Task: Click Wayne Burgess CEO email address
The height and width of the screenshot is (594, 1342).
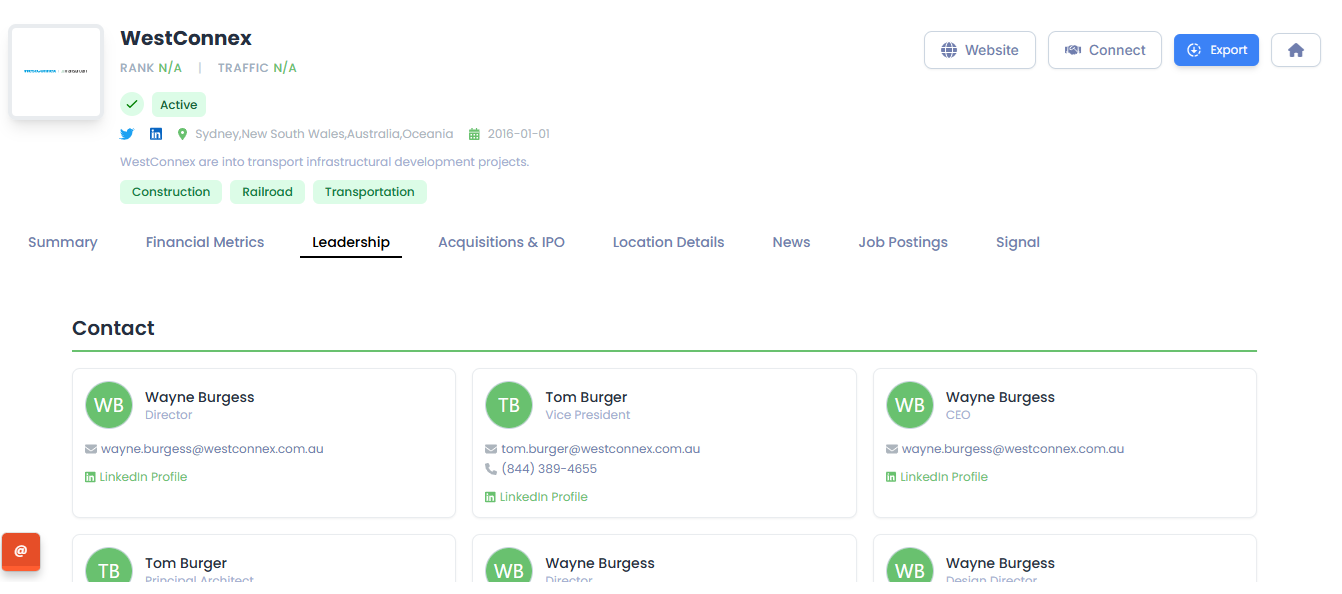Action: [1013, 449]
